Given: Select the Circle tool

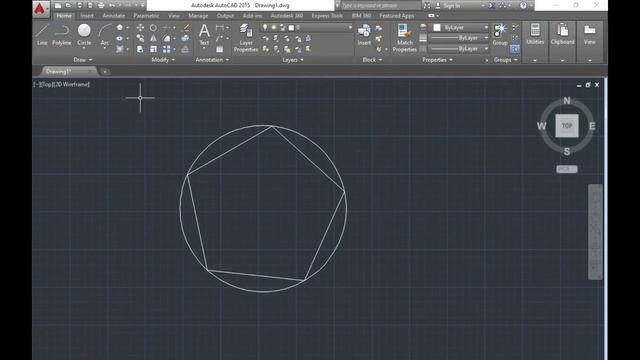Looking at the screenshot, I should pos(84,34).
